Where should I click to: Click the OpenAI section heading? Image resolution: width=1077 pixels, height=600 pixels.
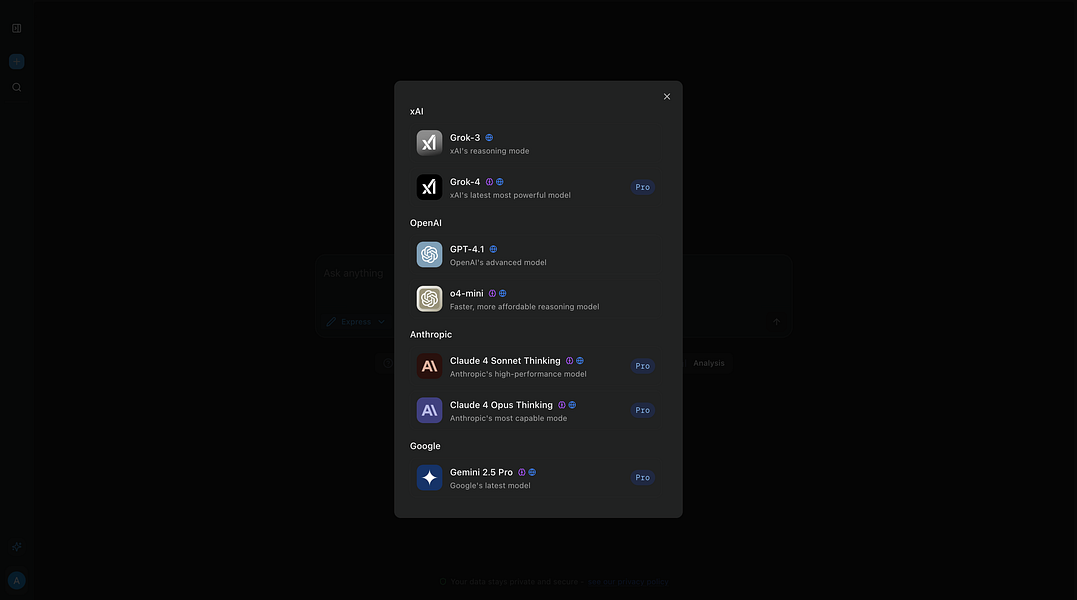coord(426,222)
